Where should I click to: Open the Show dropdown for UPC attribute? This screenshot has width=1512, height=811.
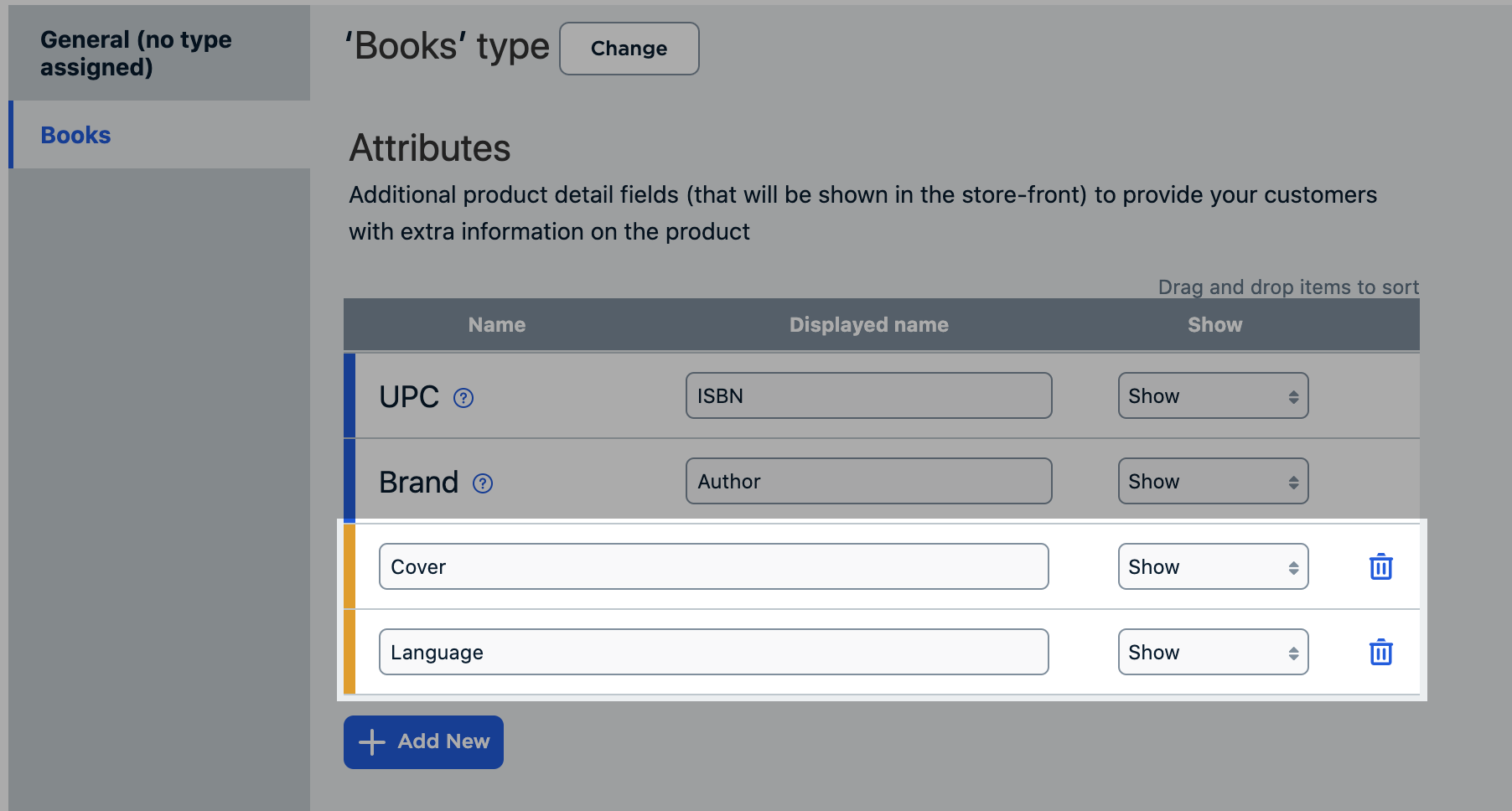(1213, 395)
